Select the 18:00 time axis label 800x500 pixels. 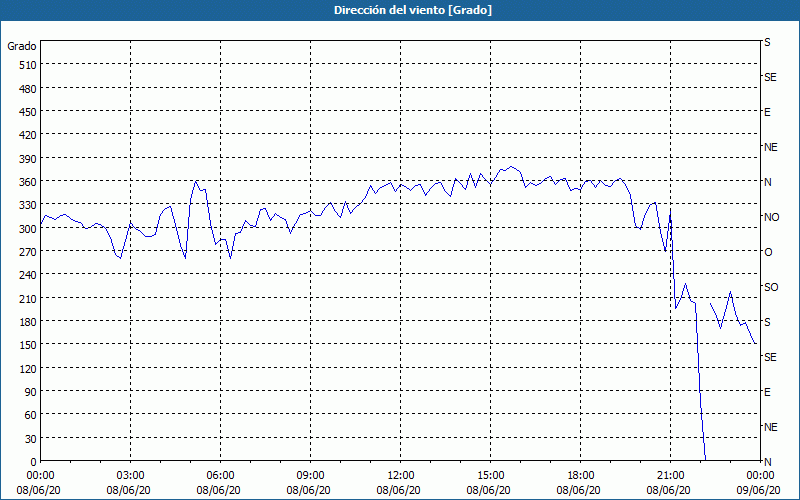tap(580, 476)
